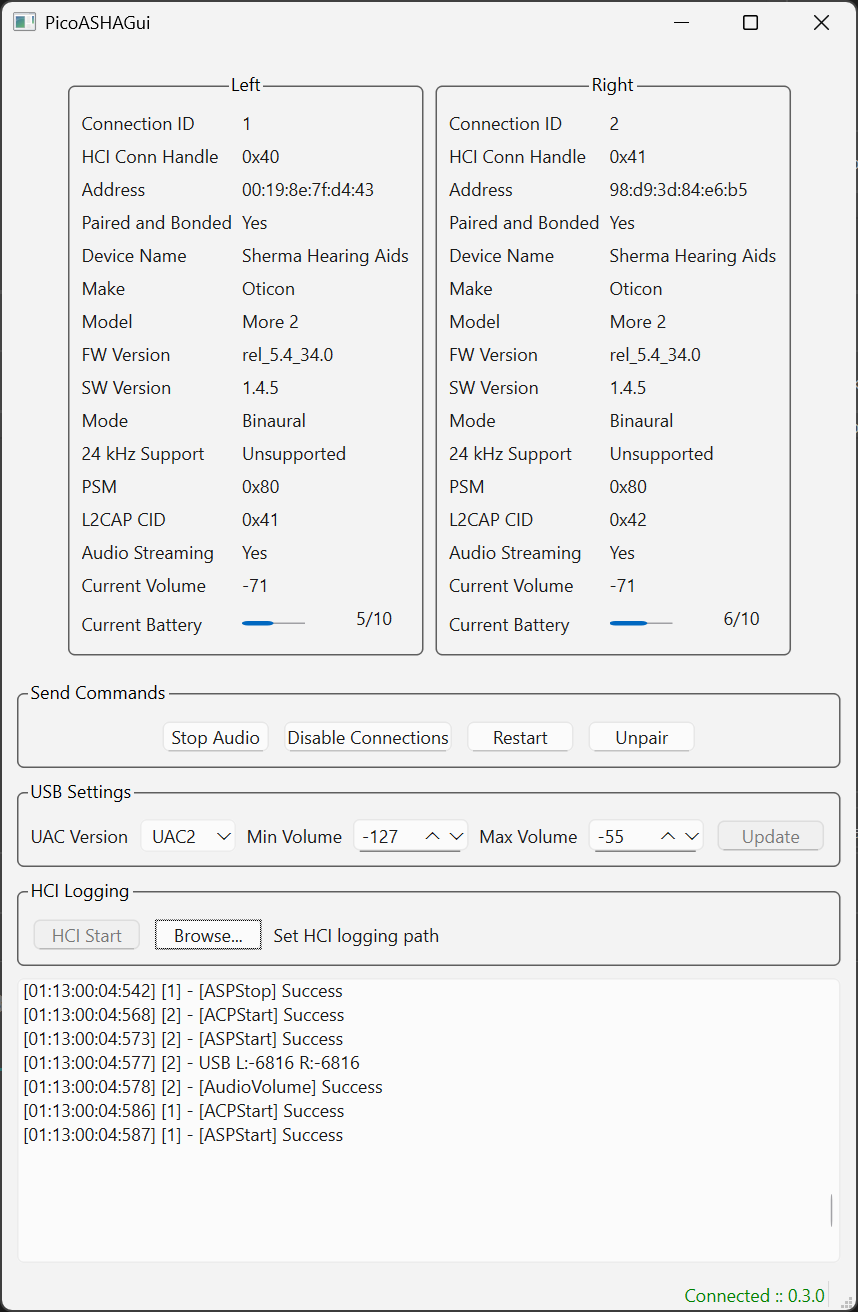Click the right hearing aid battery slider
858x1312 pixels.
click(x=640, y=622)
